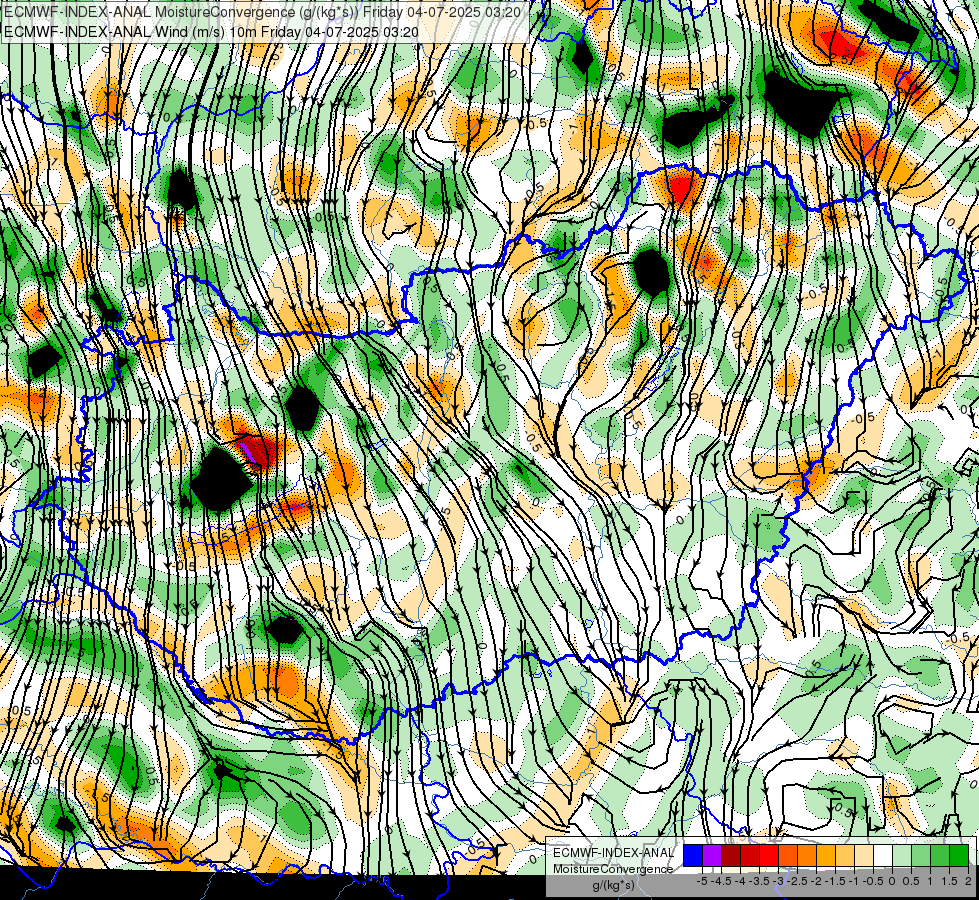Click the purple legend color swatch

click(x=712, y=856)
